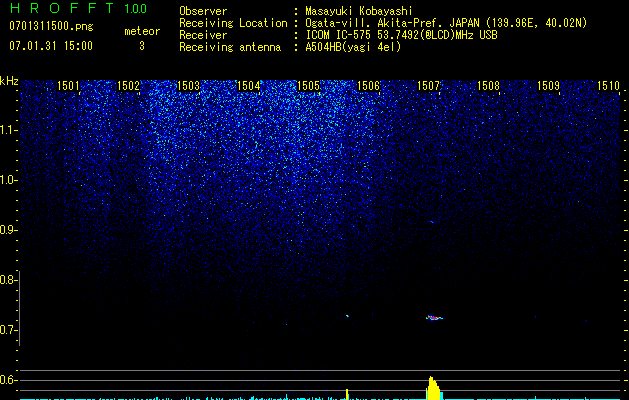
Task: Click the date stamp 07.01.31 15:00
Action: (x=51, y=46)
